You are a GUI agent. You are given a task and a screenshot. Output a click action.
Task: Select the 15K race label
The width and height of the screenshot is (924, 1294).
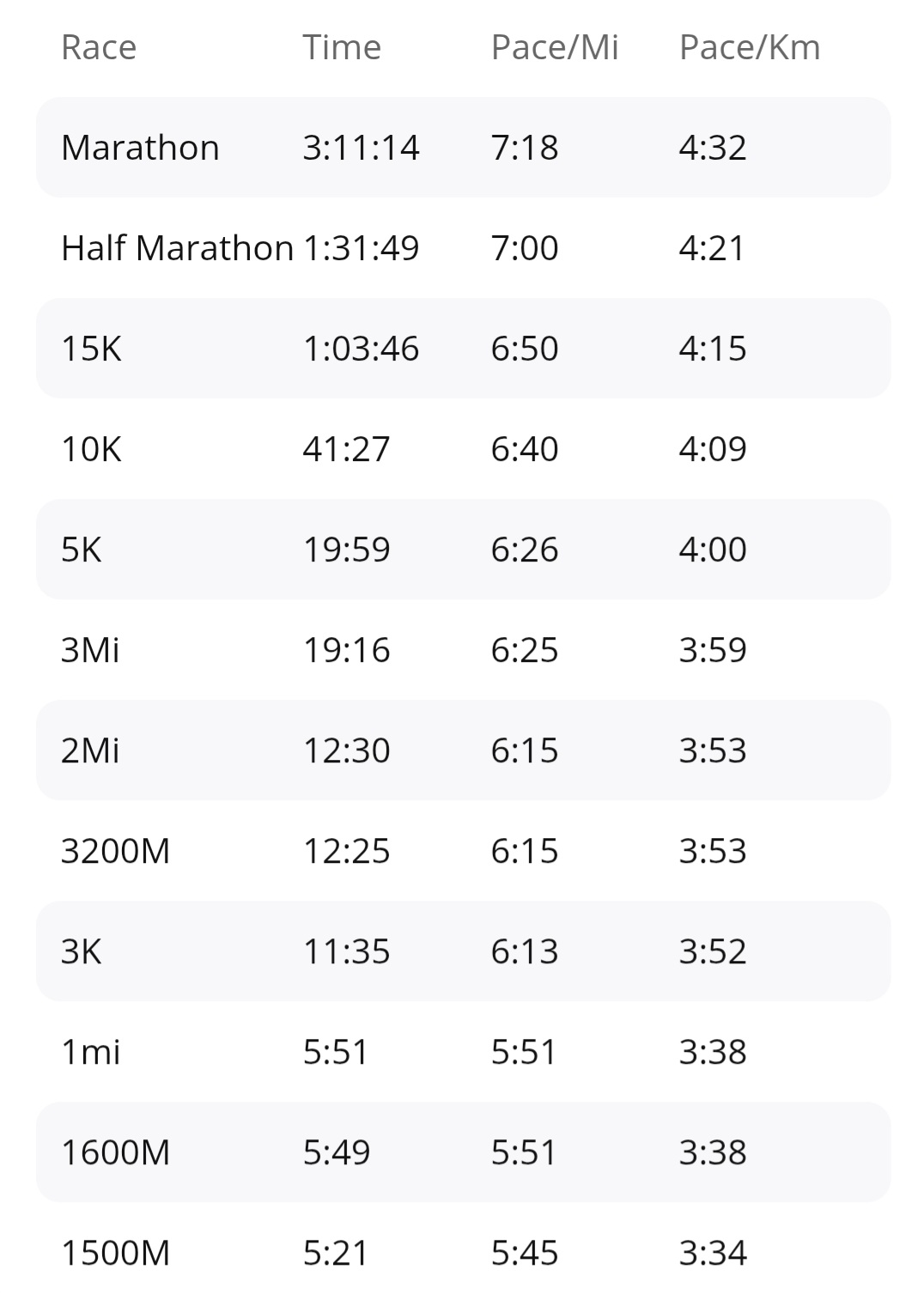[x=91, y=349]
